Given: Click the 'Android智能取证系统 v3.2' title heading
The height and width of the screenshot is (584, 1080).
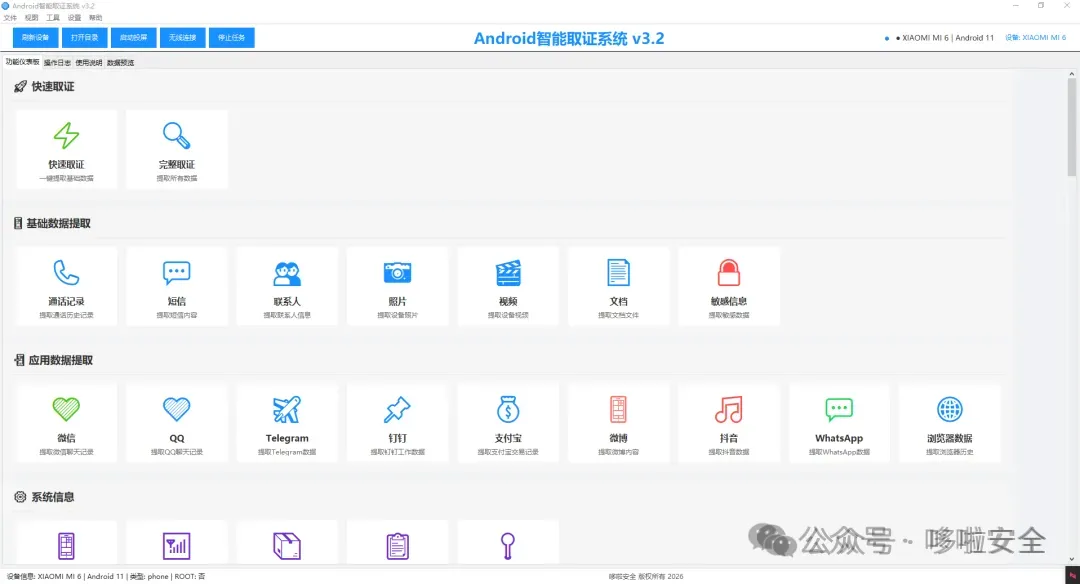Looking at the screenshot, I should click(x=569, y=39).
